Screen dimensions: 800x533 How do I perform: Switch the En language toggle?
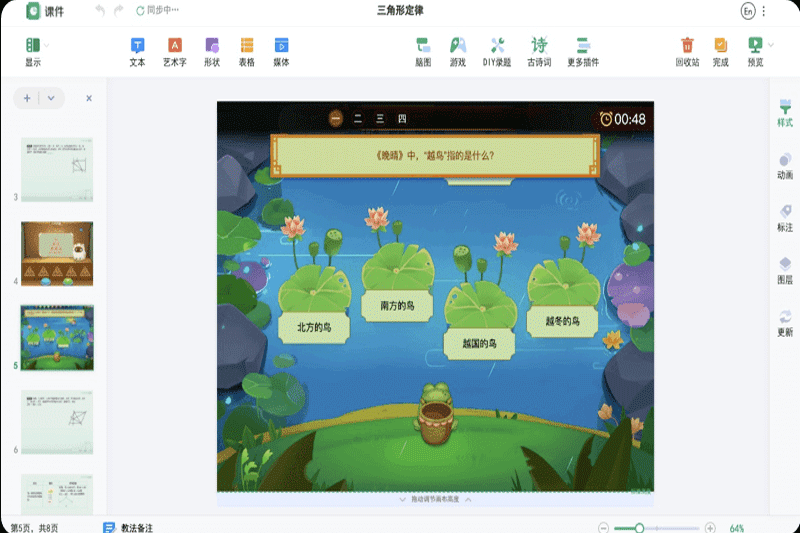point(747,11)
